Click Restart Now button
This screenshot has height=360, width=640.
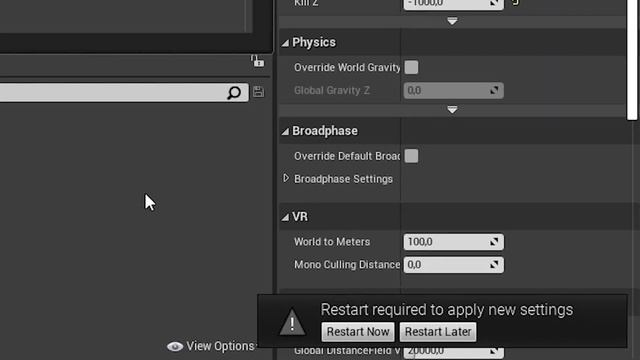tap(358, 331)
